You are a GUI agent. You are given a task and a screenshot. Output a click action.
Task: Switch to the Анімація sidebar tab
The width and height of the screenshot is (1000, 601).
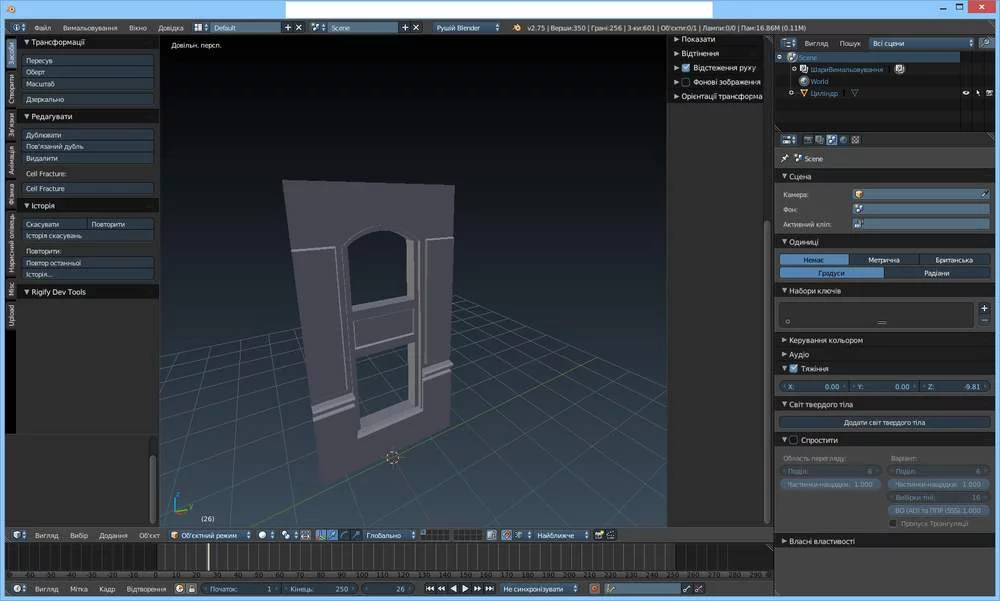point(11,159)
